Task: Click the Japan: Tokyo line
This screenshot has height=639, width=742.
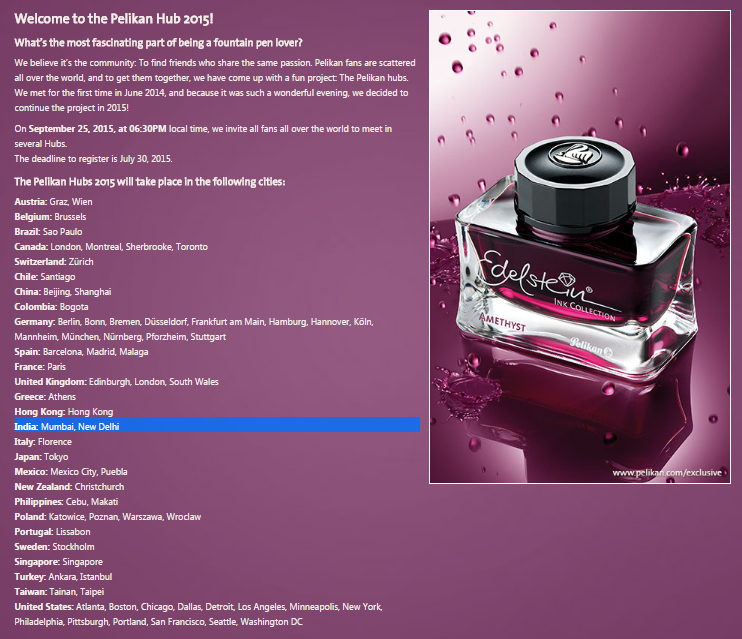Action: (x=41, y=456)
